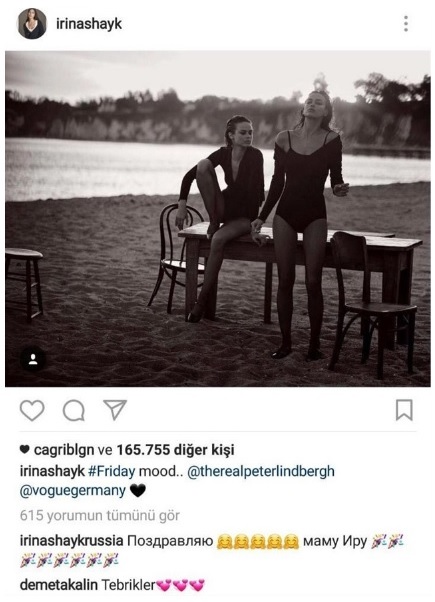435x602 pixels.
Task: Open irinashayk username in header
Action: tap(89, 24)
